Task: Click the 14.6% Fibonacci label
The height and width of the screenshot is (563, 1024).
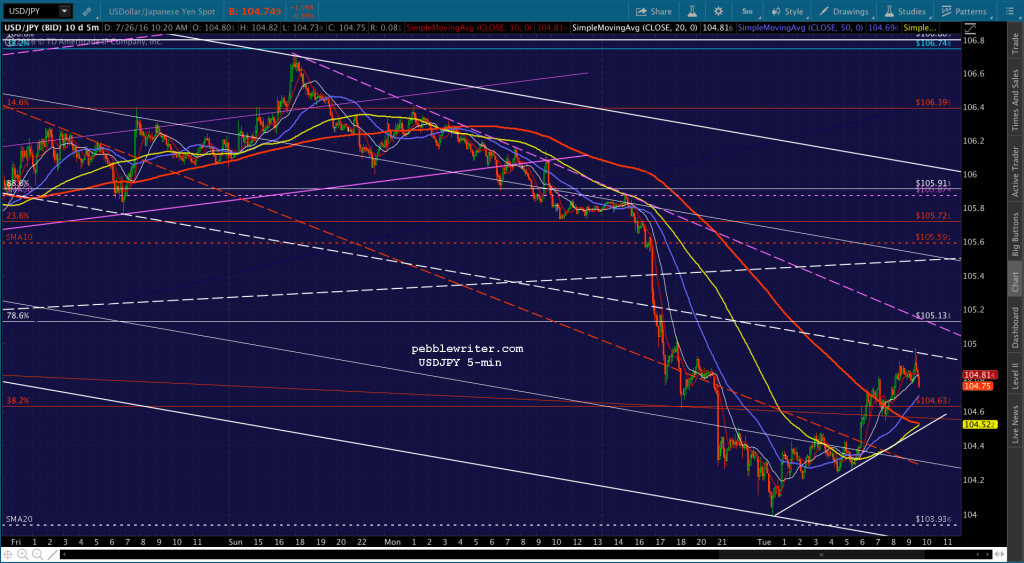Action: pyautogui.click(x=18, y=103)
